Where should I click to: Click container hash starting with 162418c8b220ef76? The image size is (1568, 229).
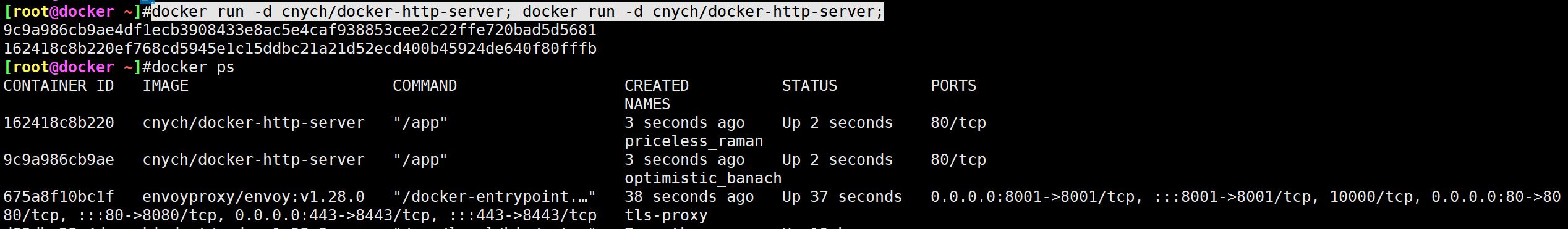tap(300, 49)
